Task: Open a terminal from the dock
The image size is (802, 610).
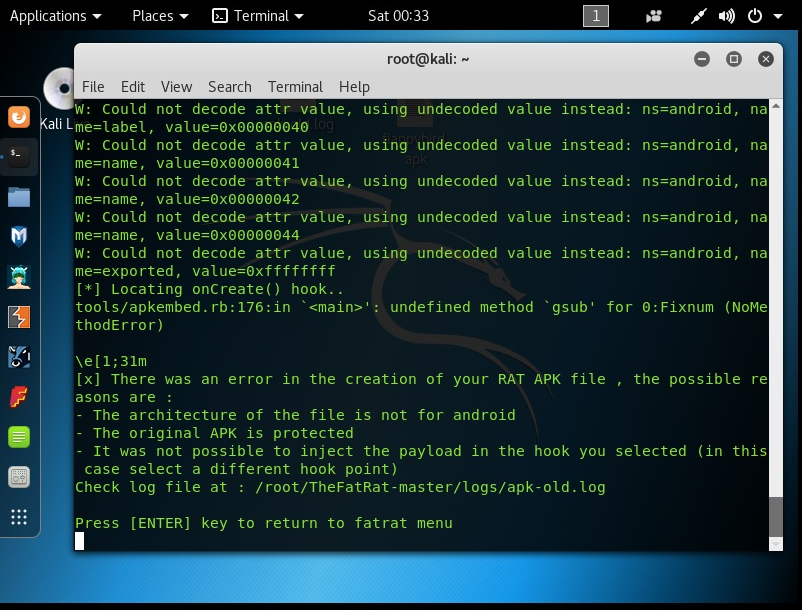Action: tap(18, 156)
